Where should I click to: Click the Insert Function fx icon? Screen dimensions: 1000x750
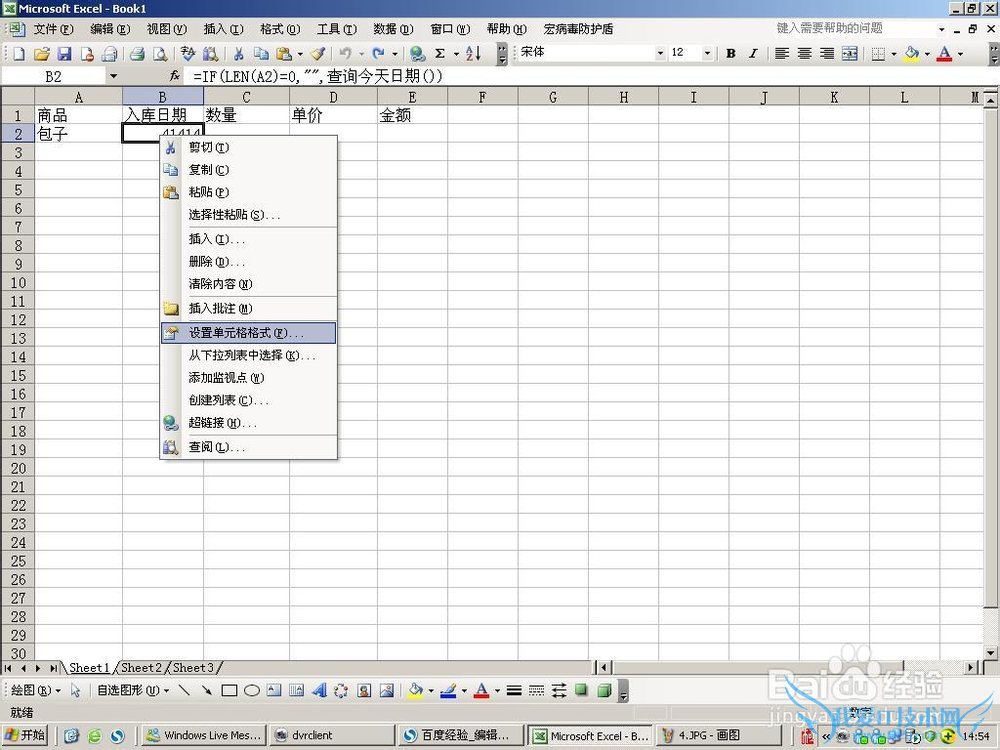coord(175,76)
